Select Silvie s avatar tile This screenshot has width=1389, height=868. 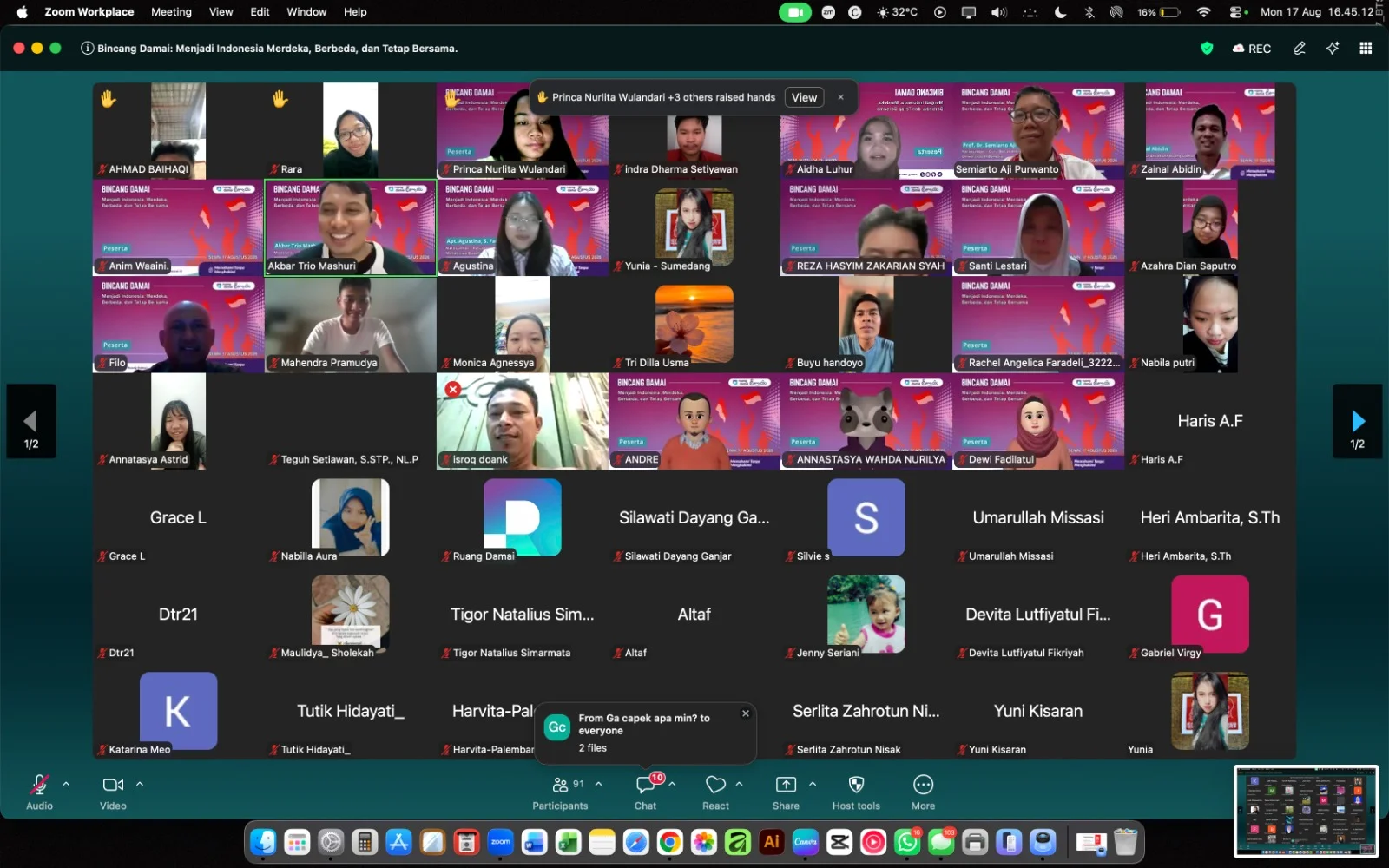[x=866, y=517]
